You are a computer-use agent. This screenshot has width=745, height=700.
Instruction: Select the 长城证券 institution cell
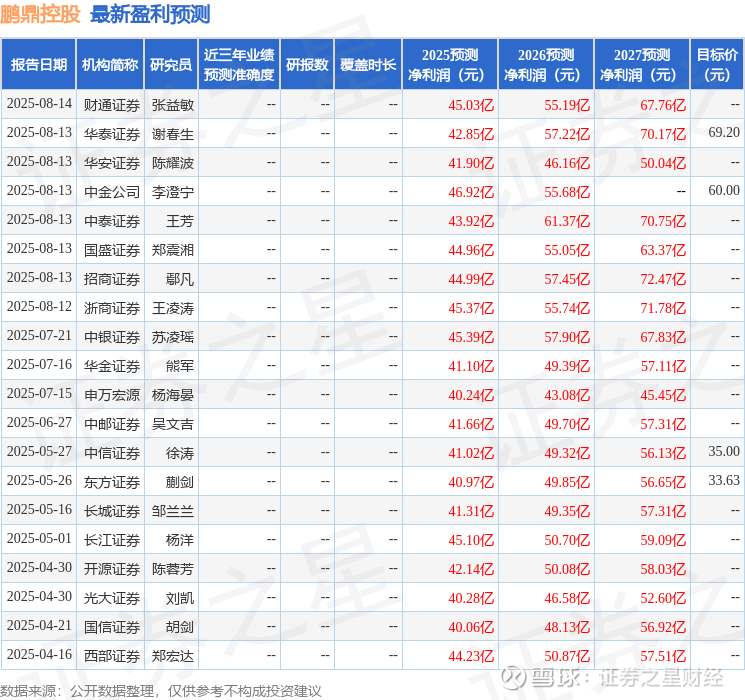[112, 511]
